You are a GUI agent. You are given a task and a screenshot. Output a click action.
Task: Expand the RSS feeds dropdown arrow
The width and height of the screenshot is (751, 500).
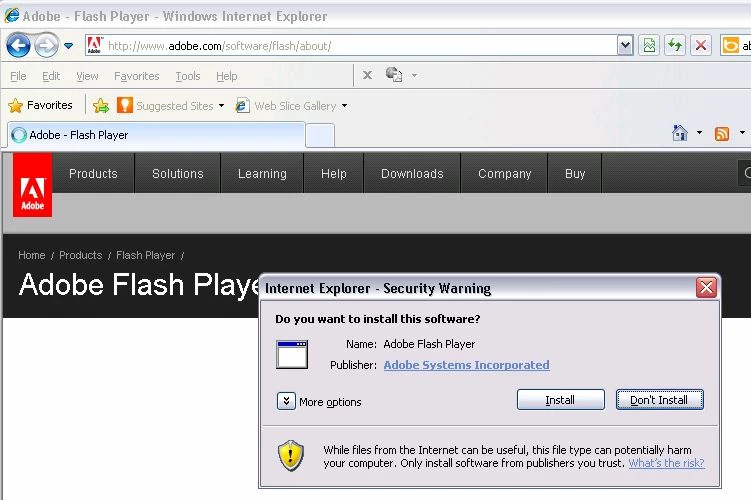click(x=742, y=133)
